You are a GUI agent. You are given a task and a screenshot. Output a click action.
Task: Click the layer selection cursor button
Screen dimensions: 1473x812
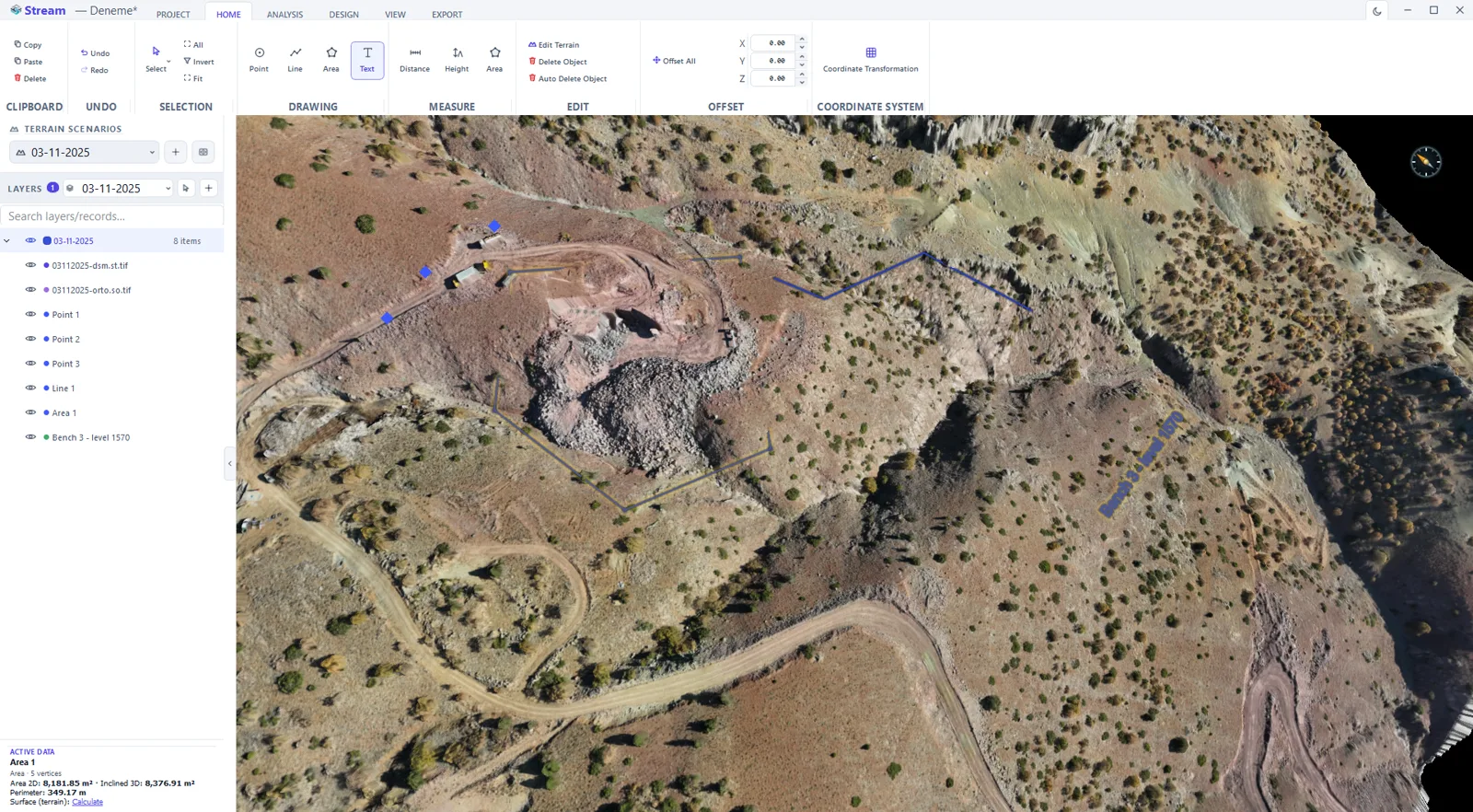(x=186, y=188)
